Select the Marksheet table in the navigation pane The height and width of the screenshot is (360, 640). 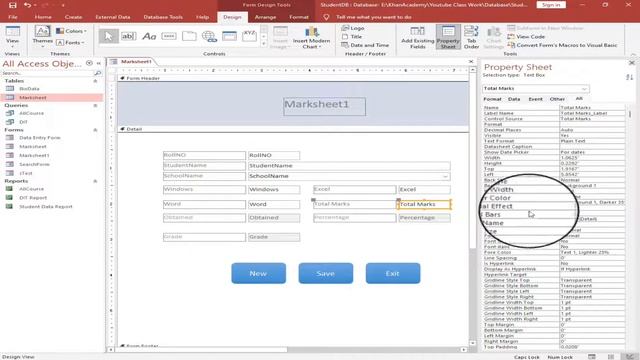(52, 98)
